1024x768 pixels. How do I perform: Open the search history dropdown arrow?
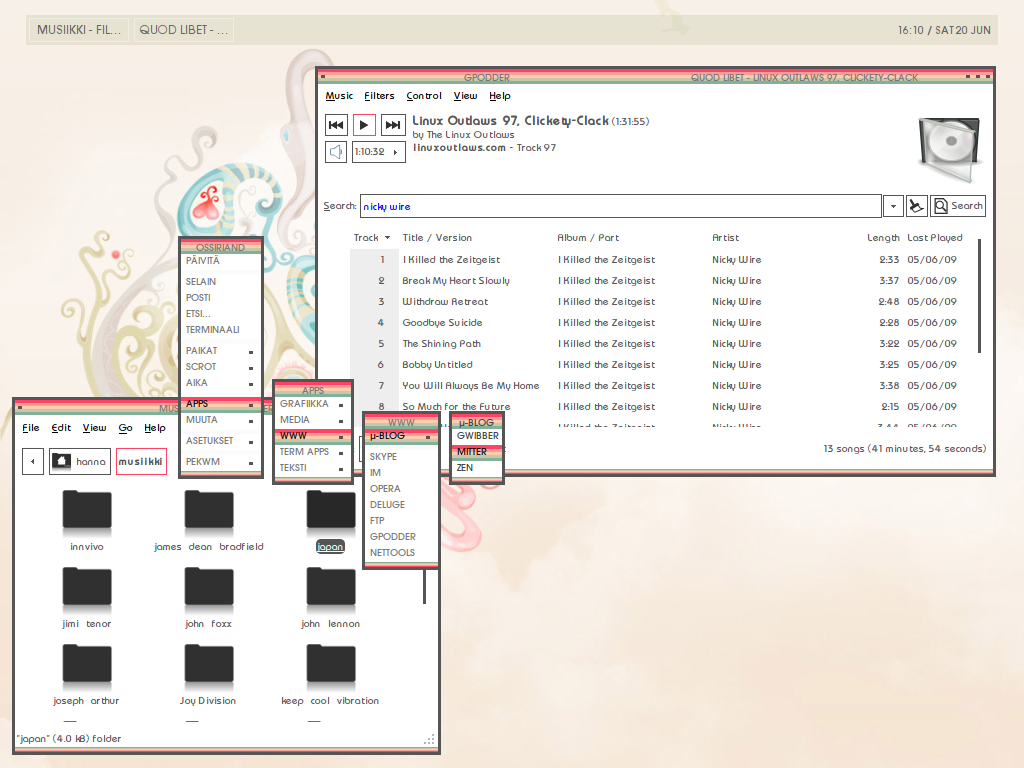click(893, 206)
